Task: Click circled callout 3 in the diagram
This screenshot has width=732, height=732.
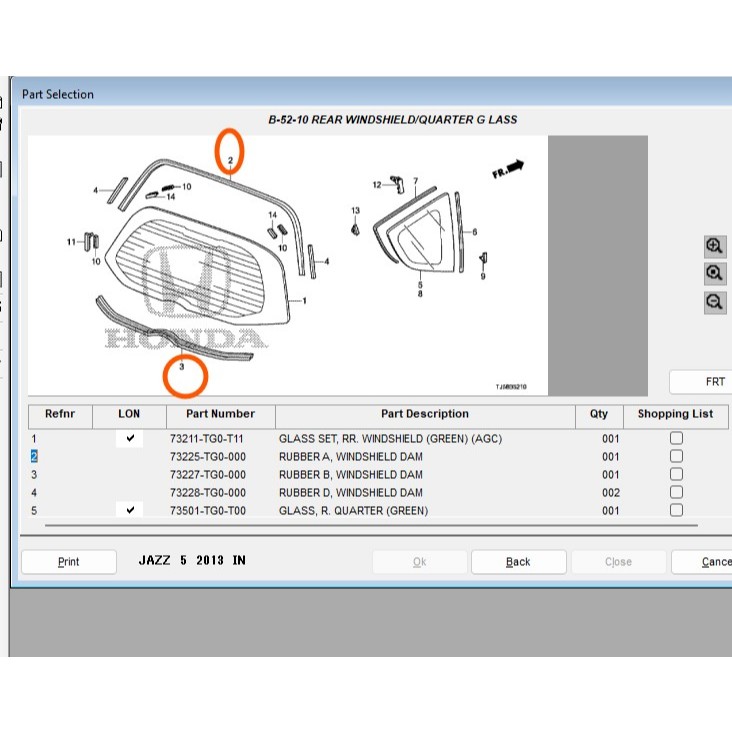Action: pos(182,368)
